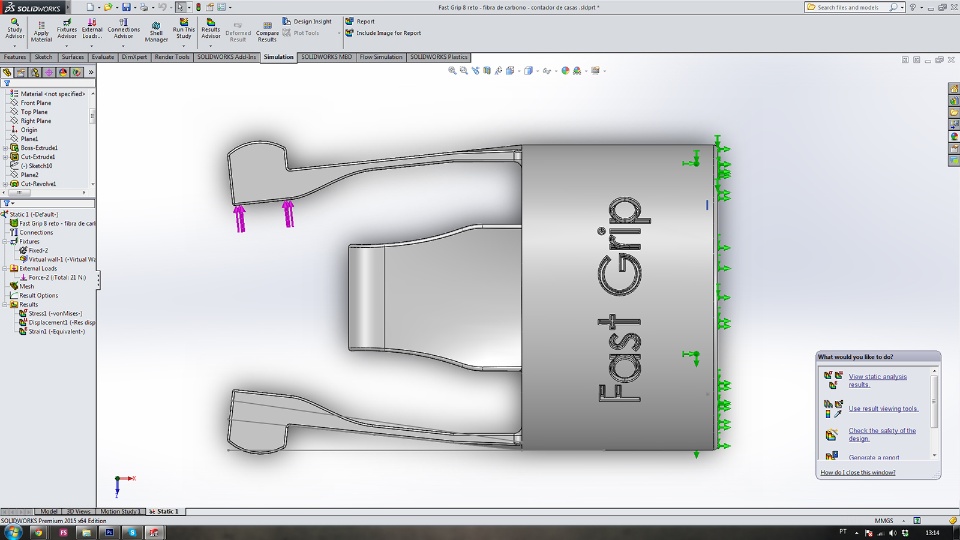
Task: Open Photoshop from taskbar
Action: 109,533
